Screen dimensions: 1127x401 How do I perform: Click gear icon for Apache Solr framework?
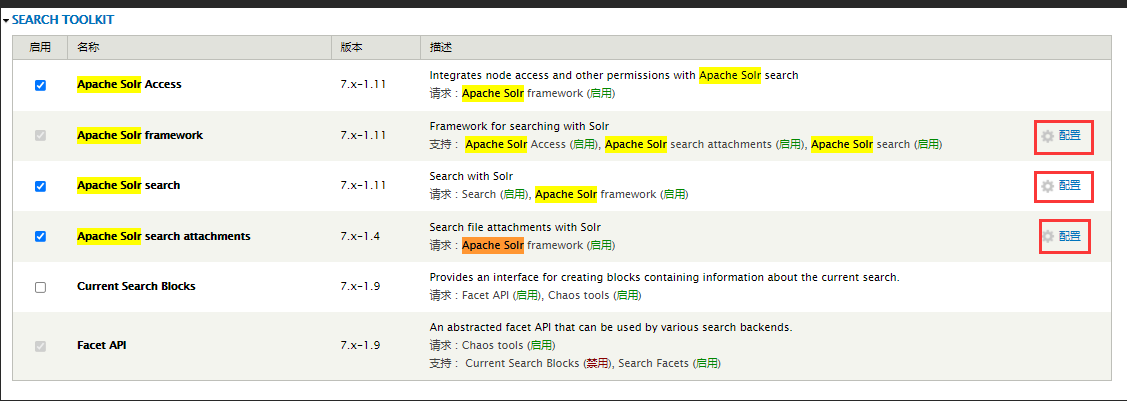pyautogui.click(x=1048, y=136)
